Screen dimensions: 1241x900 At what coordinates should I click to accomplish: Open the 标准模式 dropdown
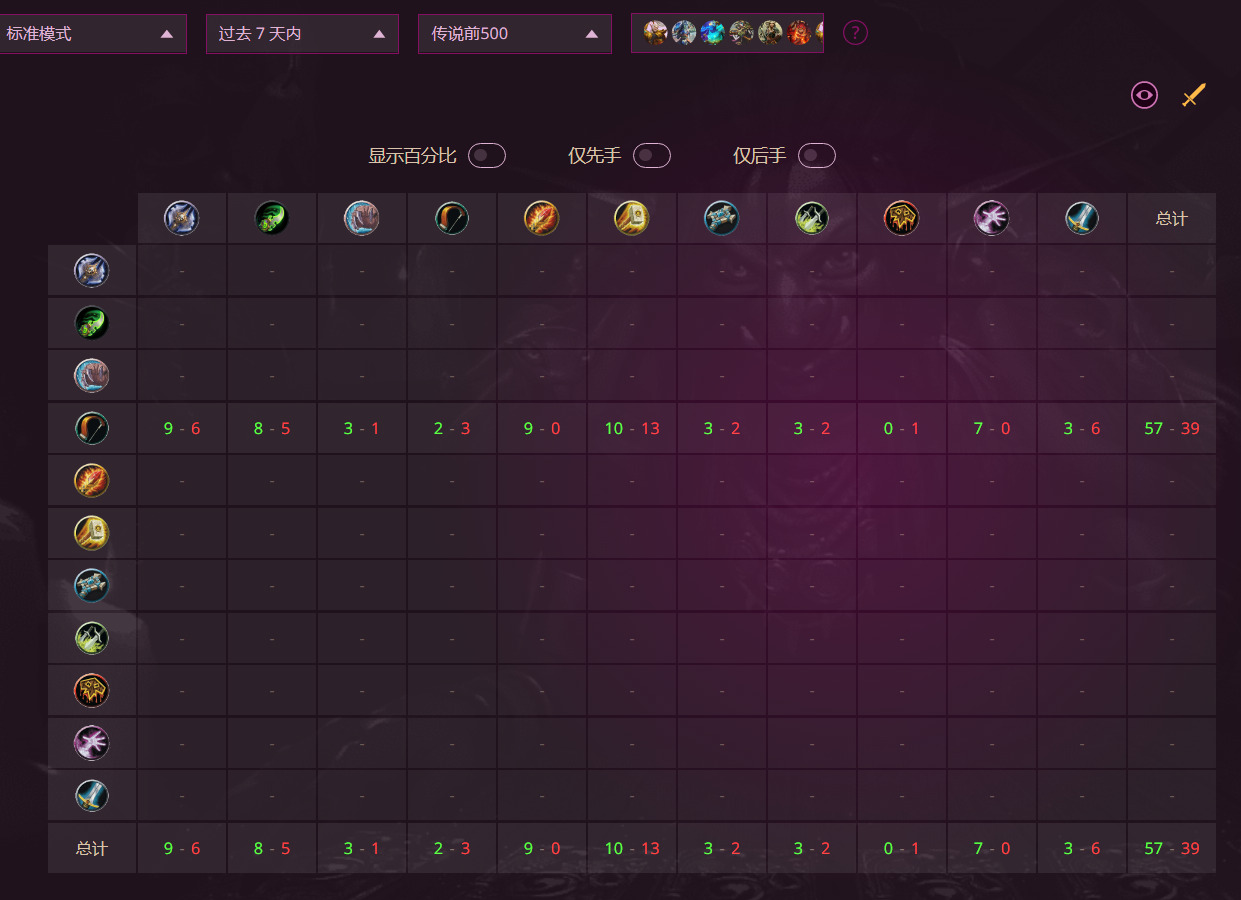(92, 33)
